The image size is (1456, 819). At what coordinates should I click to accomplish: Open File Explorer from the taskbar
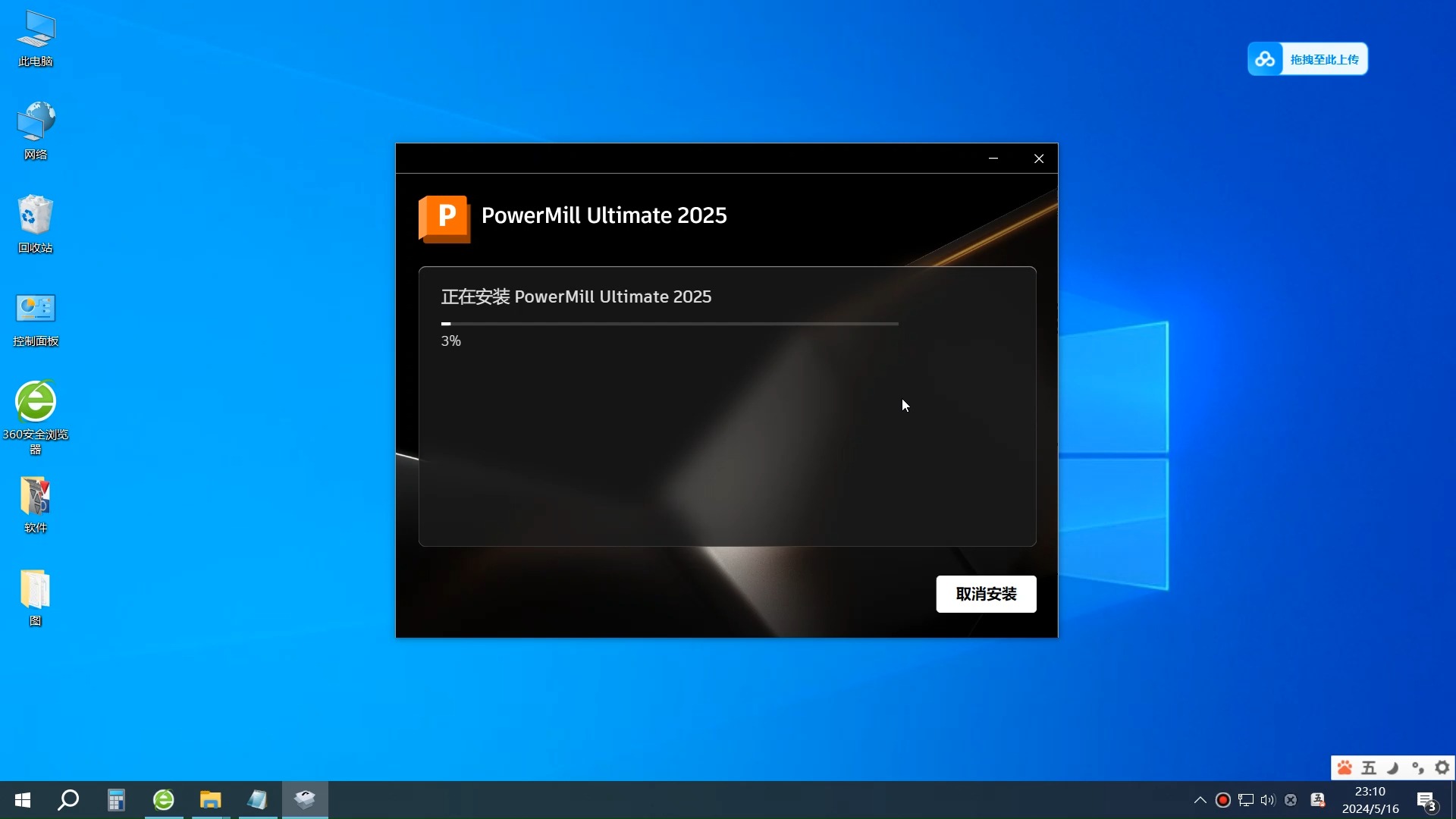210,800
